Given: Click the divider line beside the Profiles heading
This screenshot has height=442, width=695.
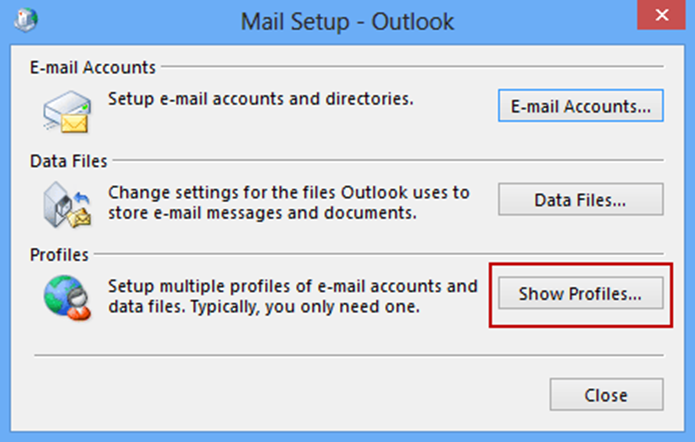Looking at the screenshot, I should (x=379, y=254).
